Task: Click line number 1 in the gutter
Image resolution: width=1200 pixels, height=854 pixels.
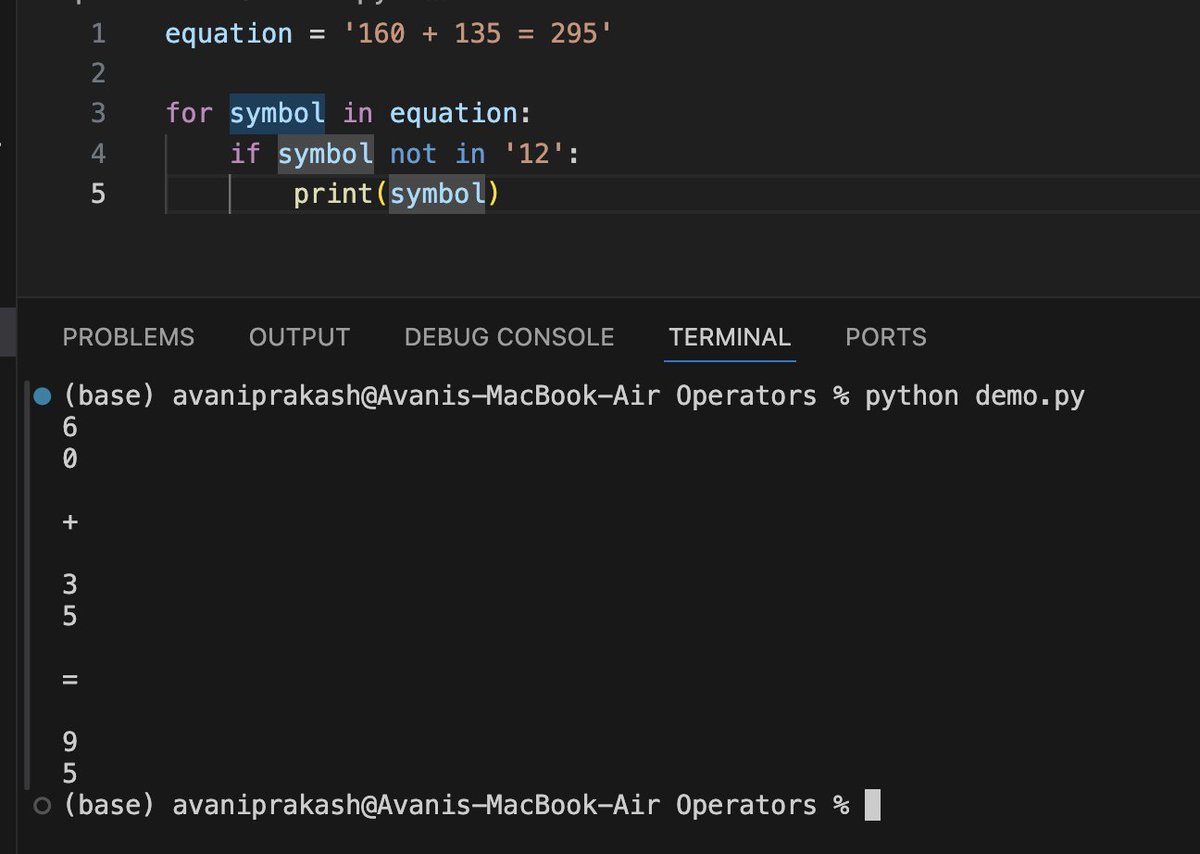Action: click(x=98, y=33)
